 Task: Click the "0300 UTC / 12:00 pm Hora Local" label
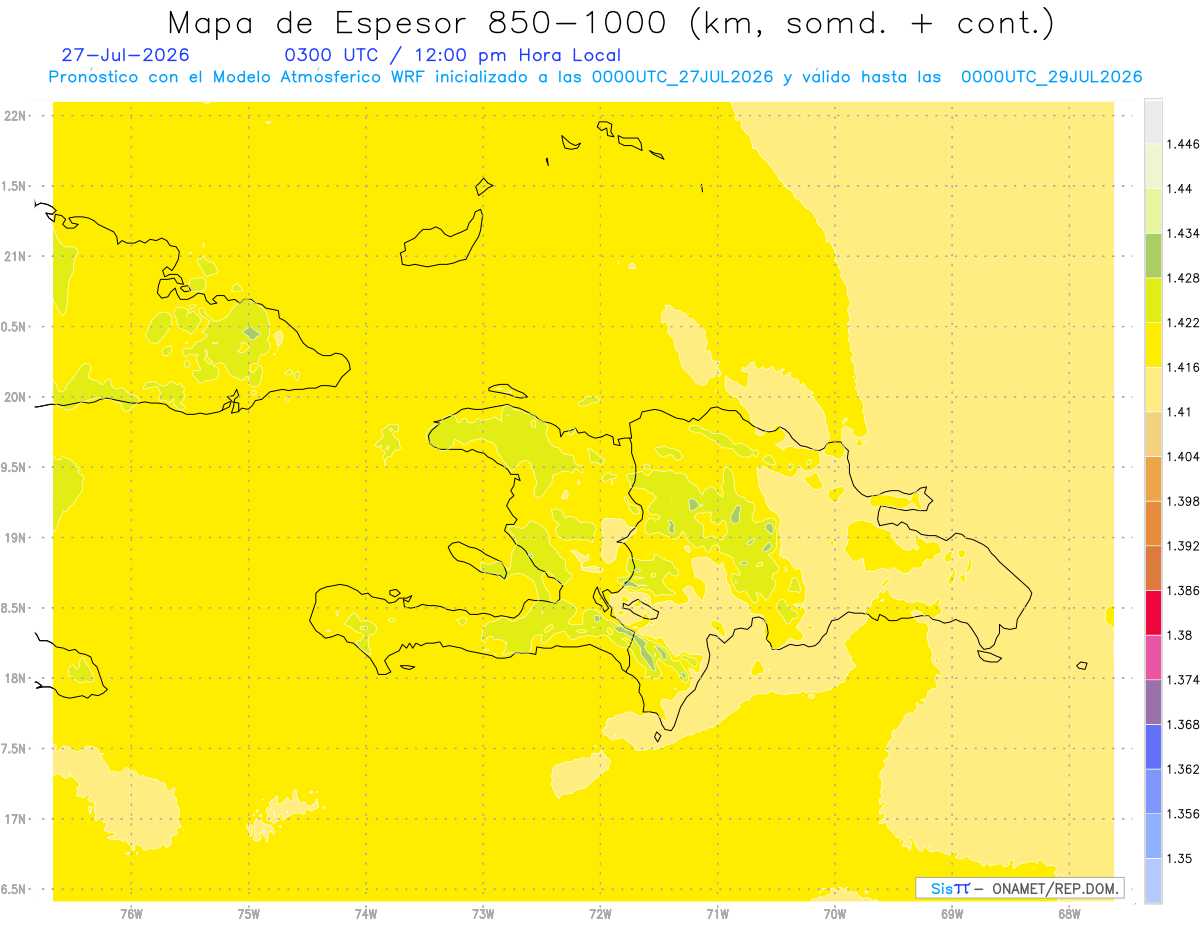point(452,56)
